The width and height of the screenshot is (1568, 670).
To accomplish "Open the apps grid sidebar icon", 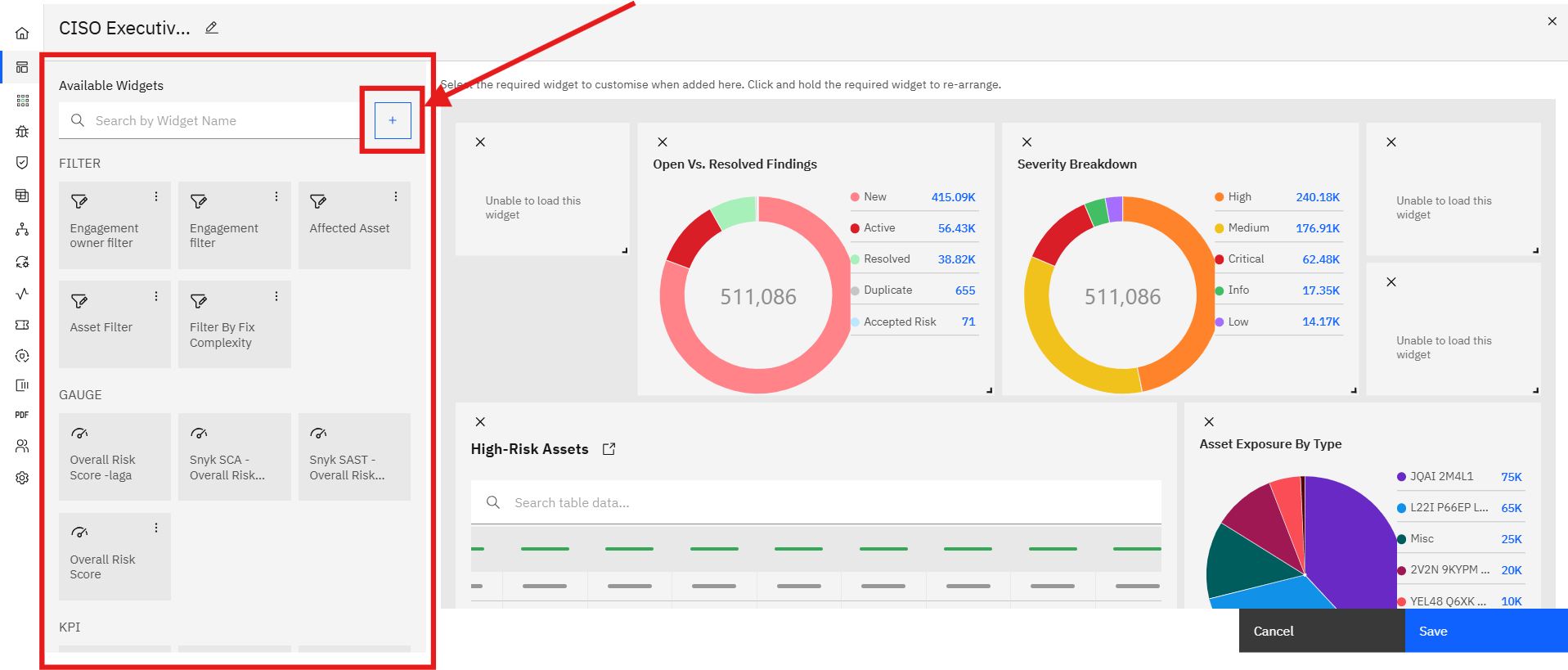I will (22, 100).
